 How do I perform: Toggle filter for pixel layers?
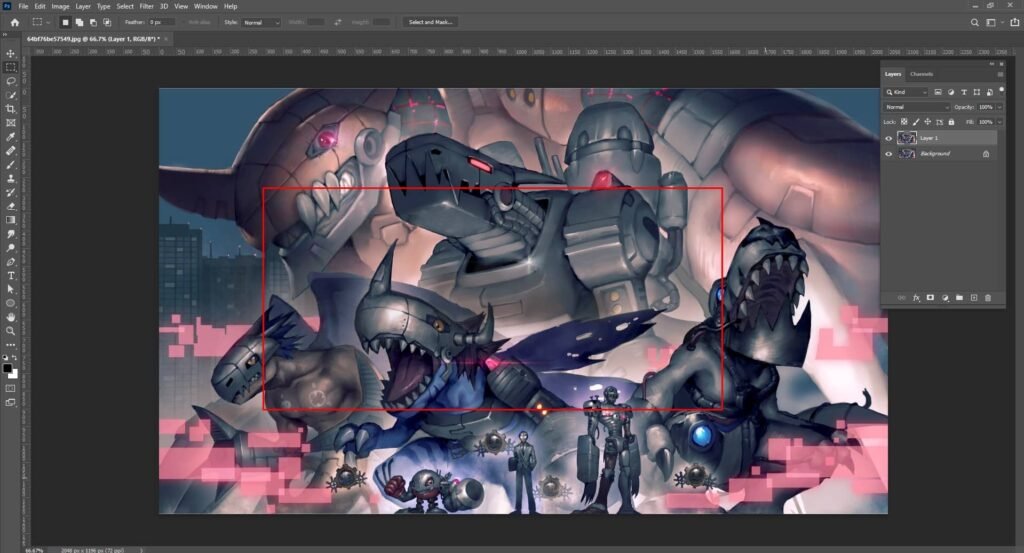click(x=938, y=92)
